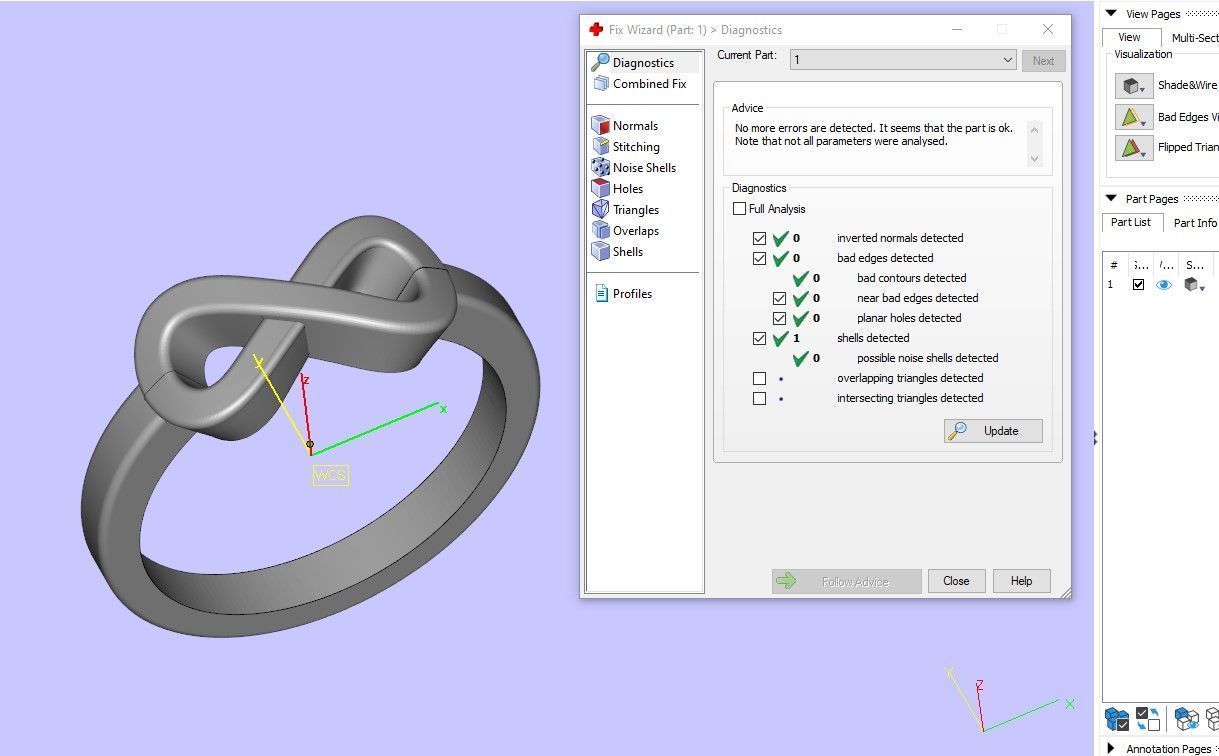The image size is (1219, 756).
Task: Close the Fix Wizard window with X
Action: click(1047, 30)
